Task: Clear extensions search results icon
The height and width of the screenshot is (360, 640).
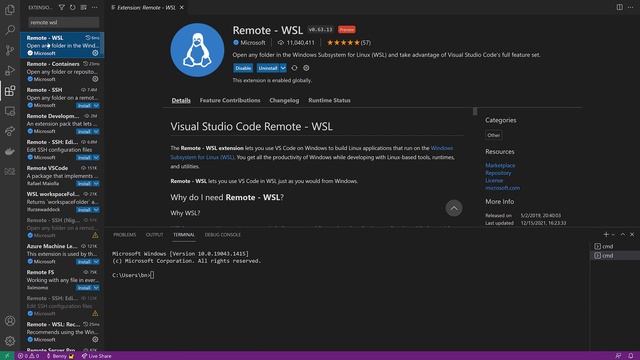Action: tap(84, 7)
